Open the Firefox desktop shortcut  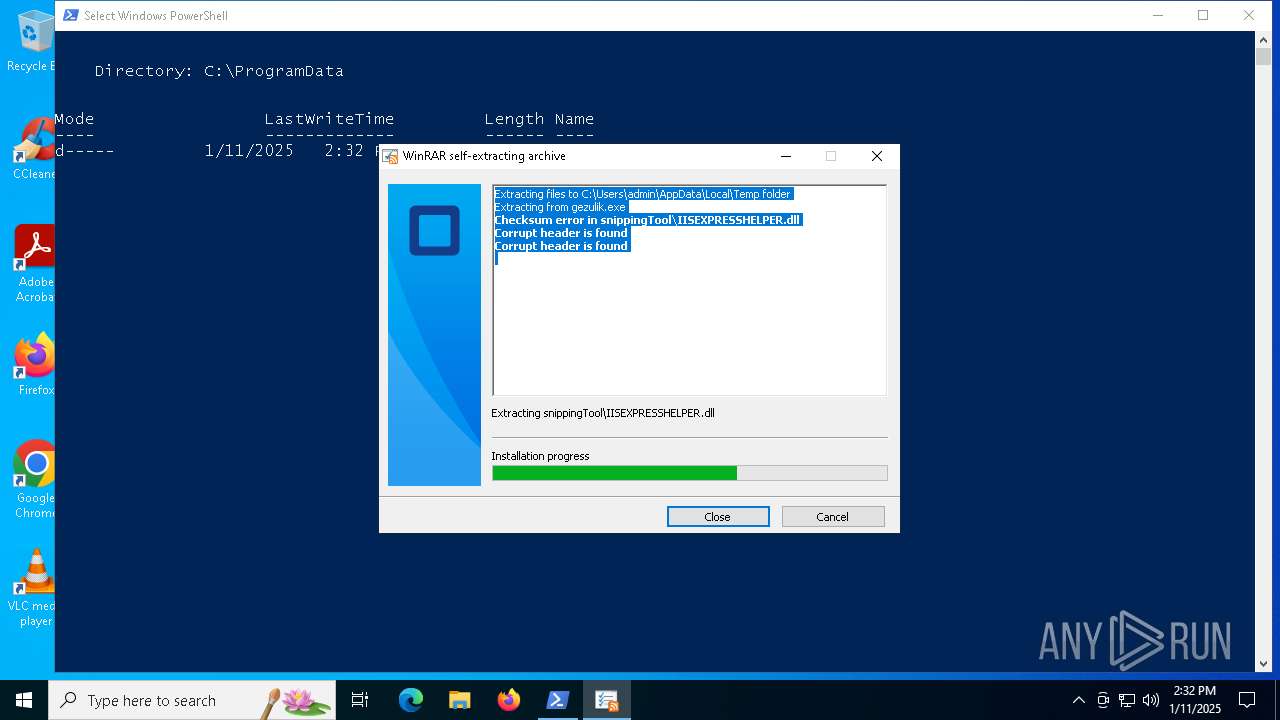coord(34,365)
